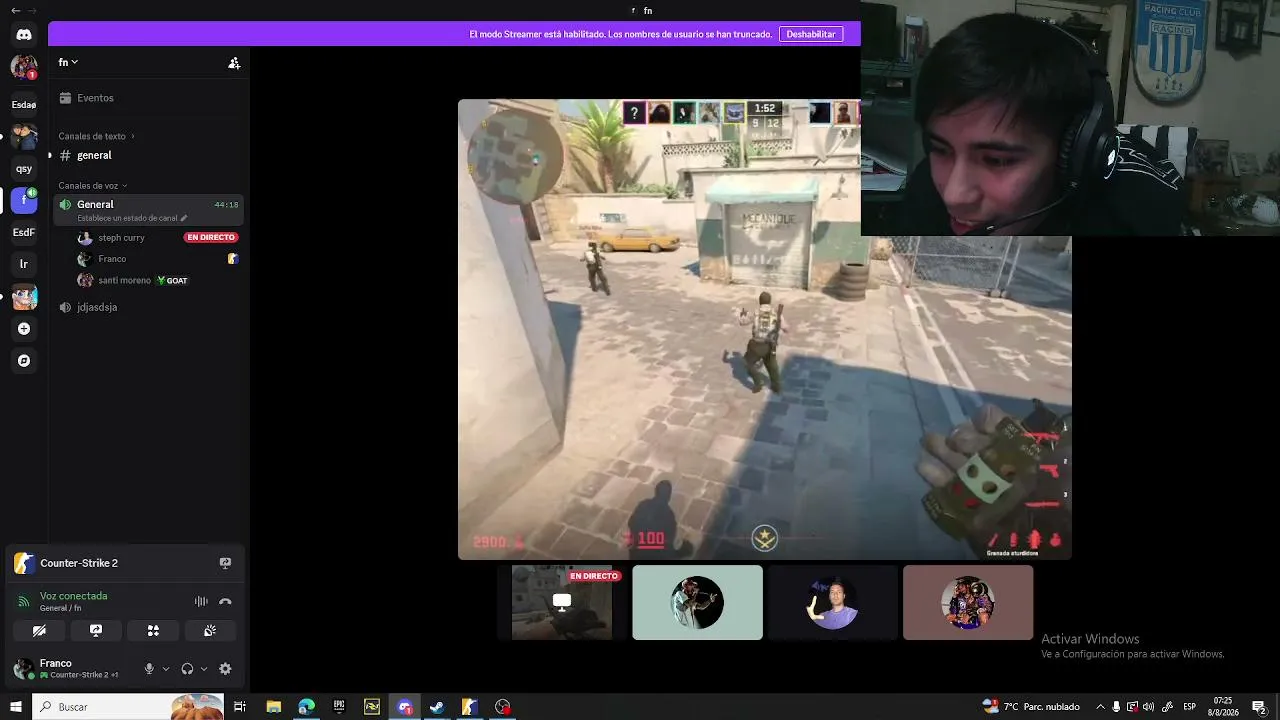Image resolution: width=1280 pixels, height=720 pixels.
Task: Stop streaming Counter-Strike 2
Action: [x=225, y=563]
